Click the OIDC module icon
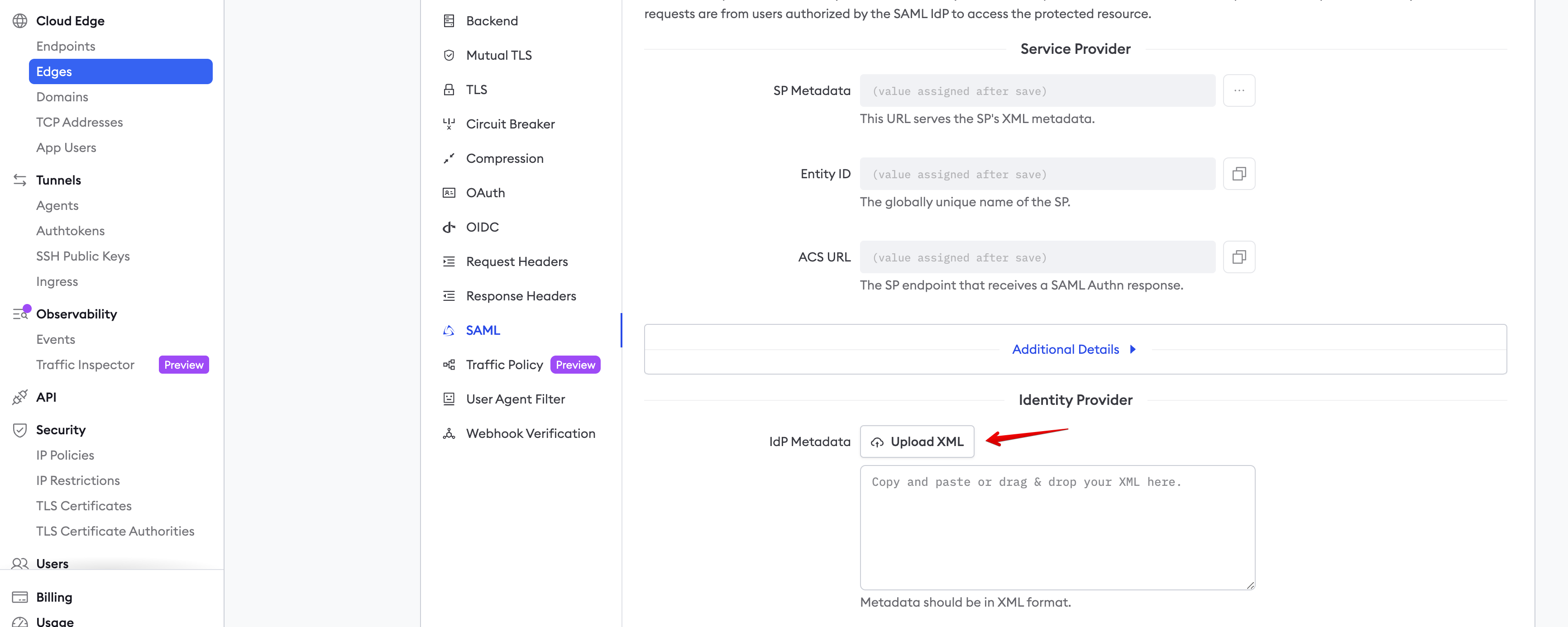The width and height of the screenshot is (1568, 627). (x=449, y=228)
